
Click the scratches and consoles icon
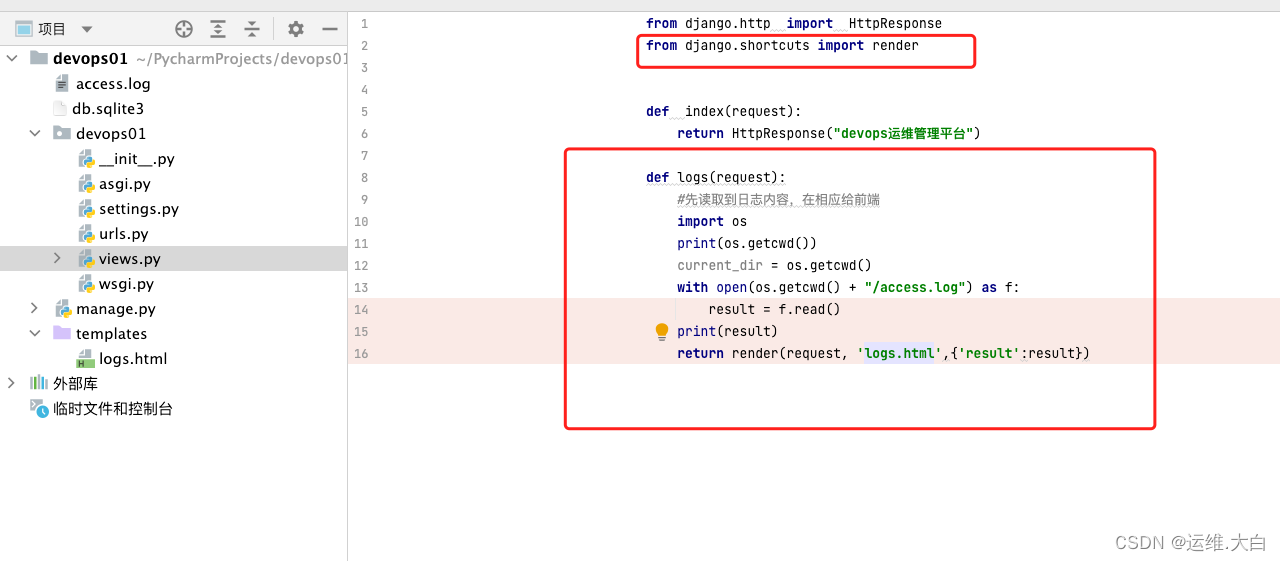point(39,408)
